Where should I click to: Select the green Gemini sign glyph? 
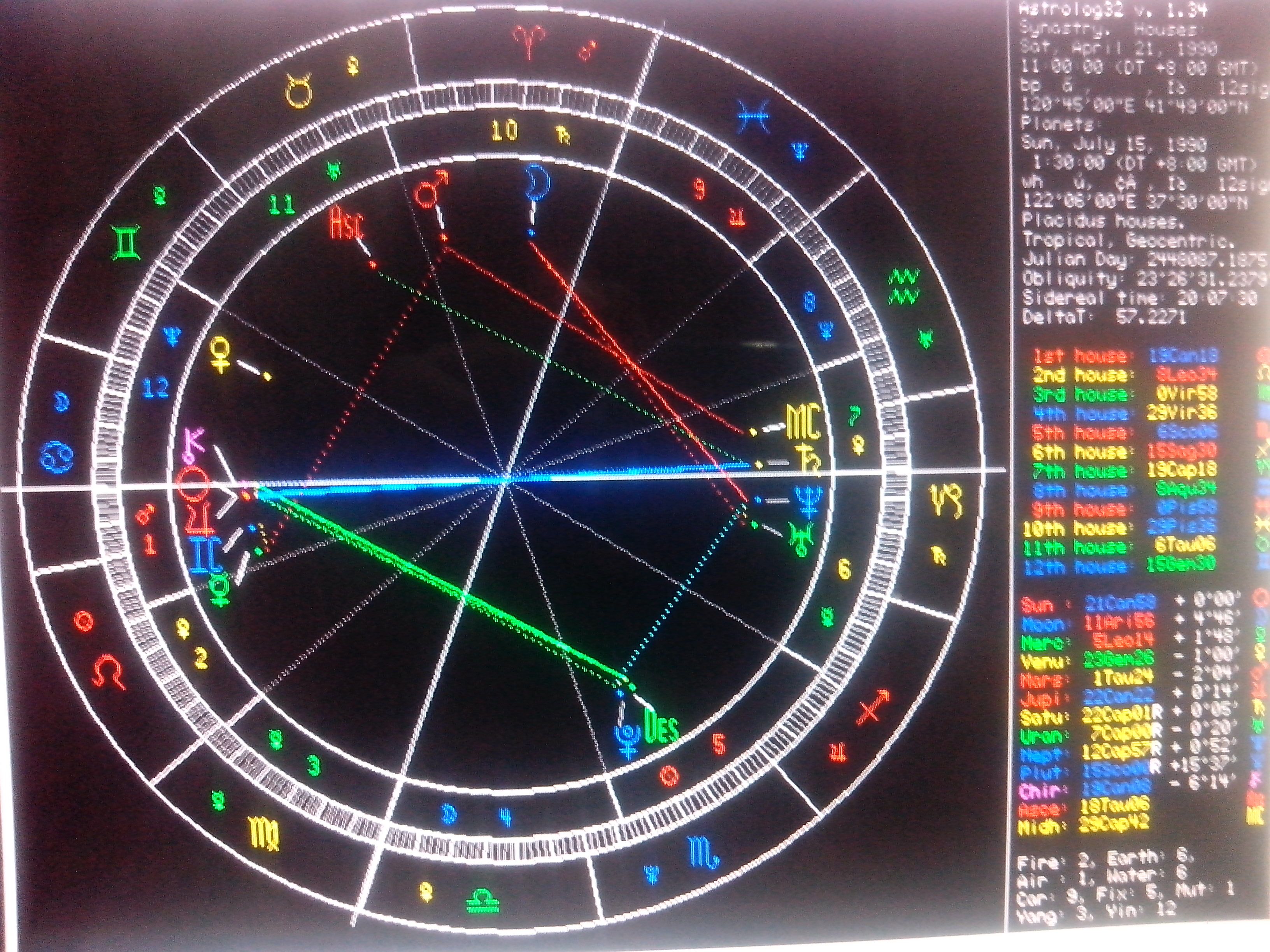point(126,243)
